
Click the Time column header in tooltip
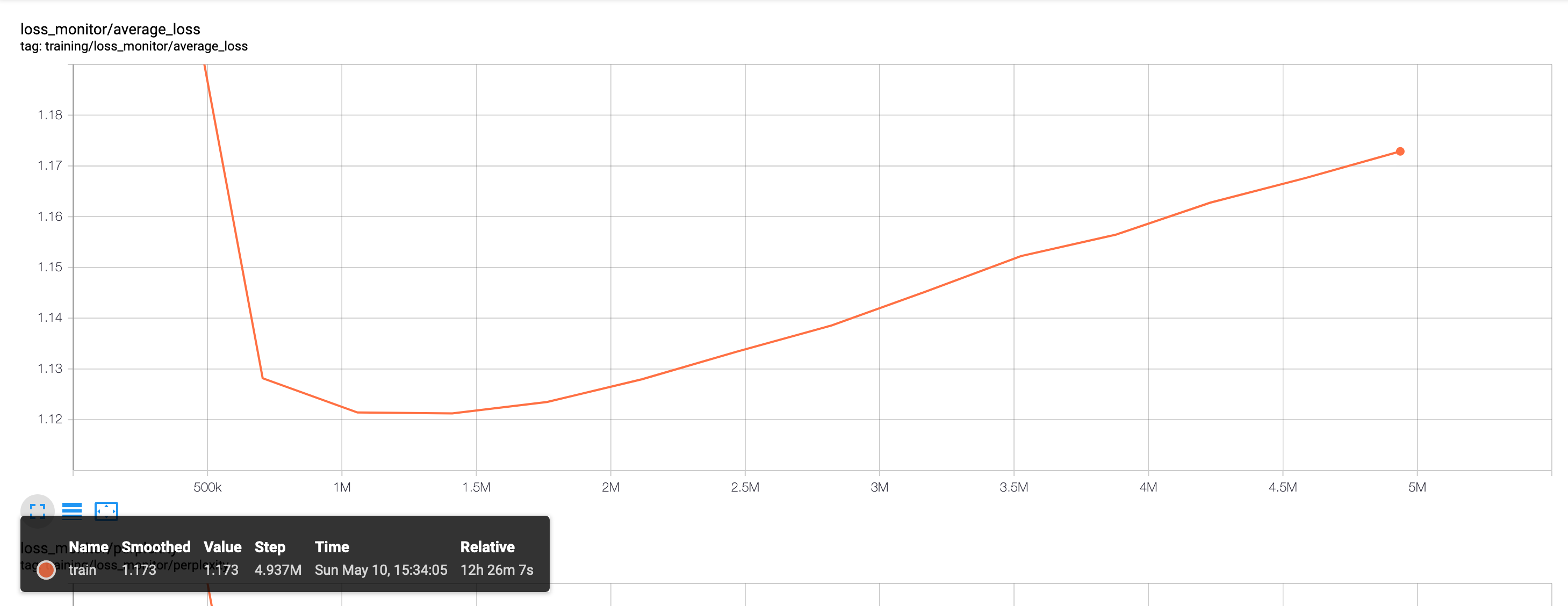click(x=332, y=547)
